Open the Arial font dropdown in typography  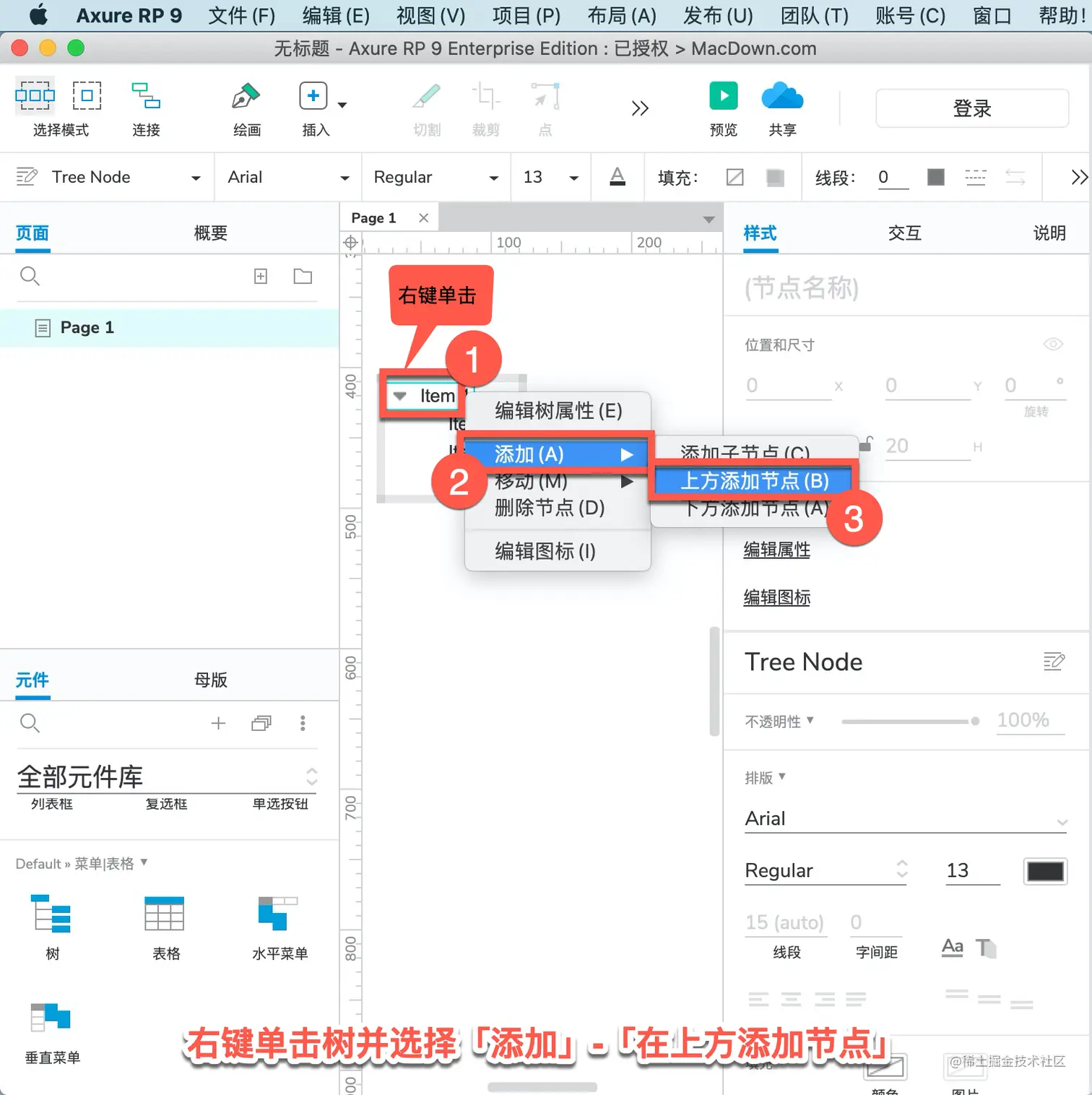[x=906, y=819]
